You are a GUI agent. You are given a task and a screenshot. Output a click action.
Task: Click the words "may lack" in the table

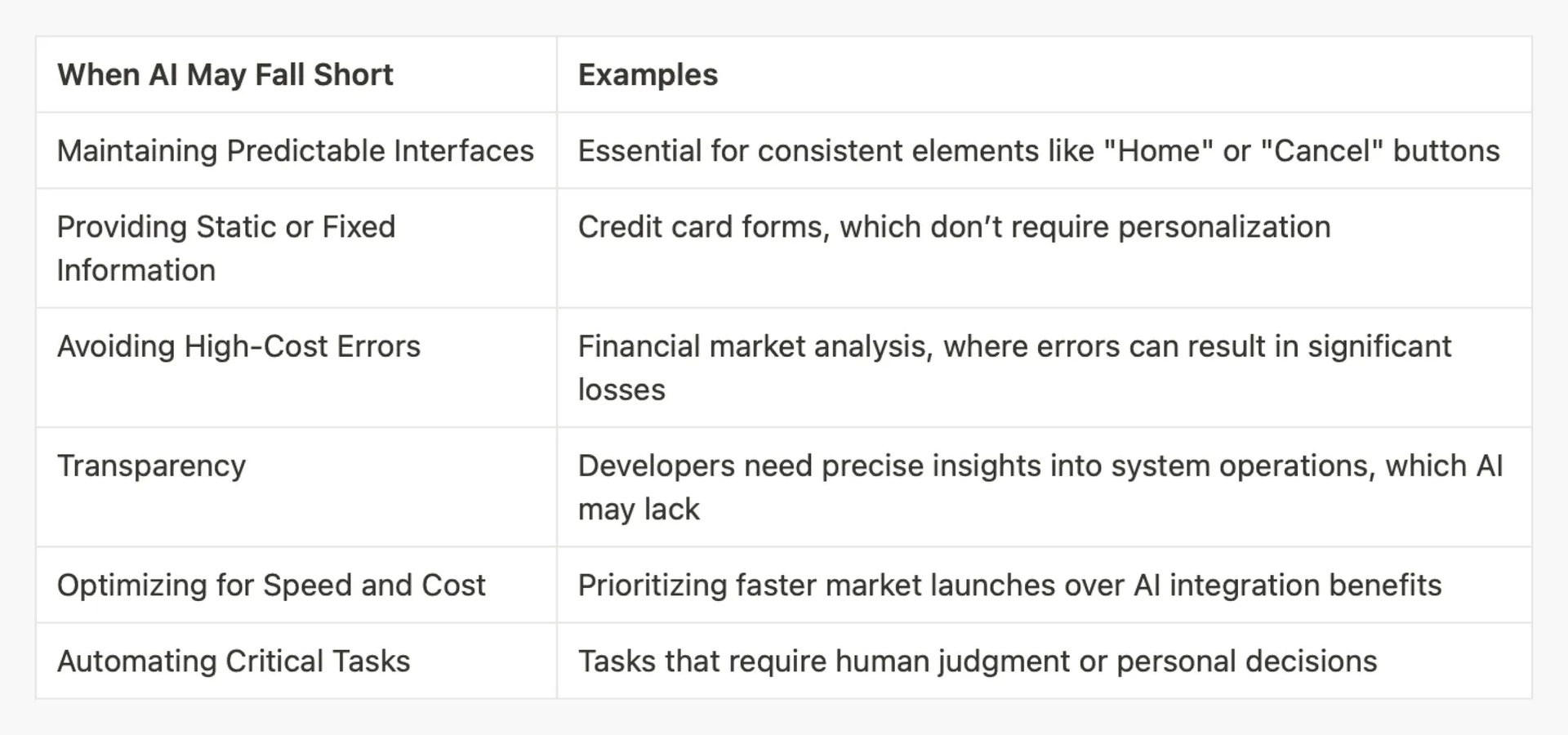click(x=639, y=510)
